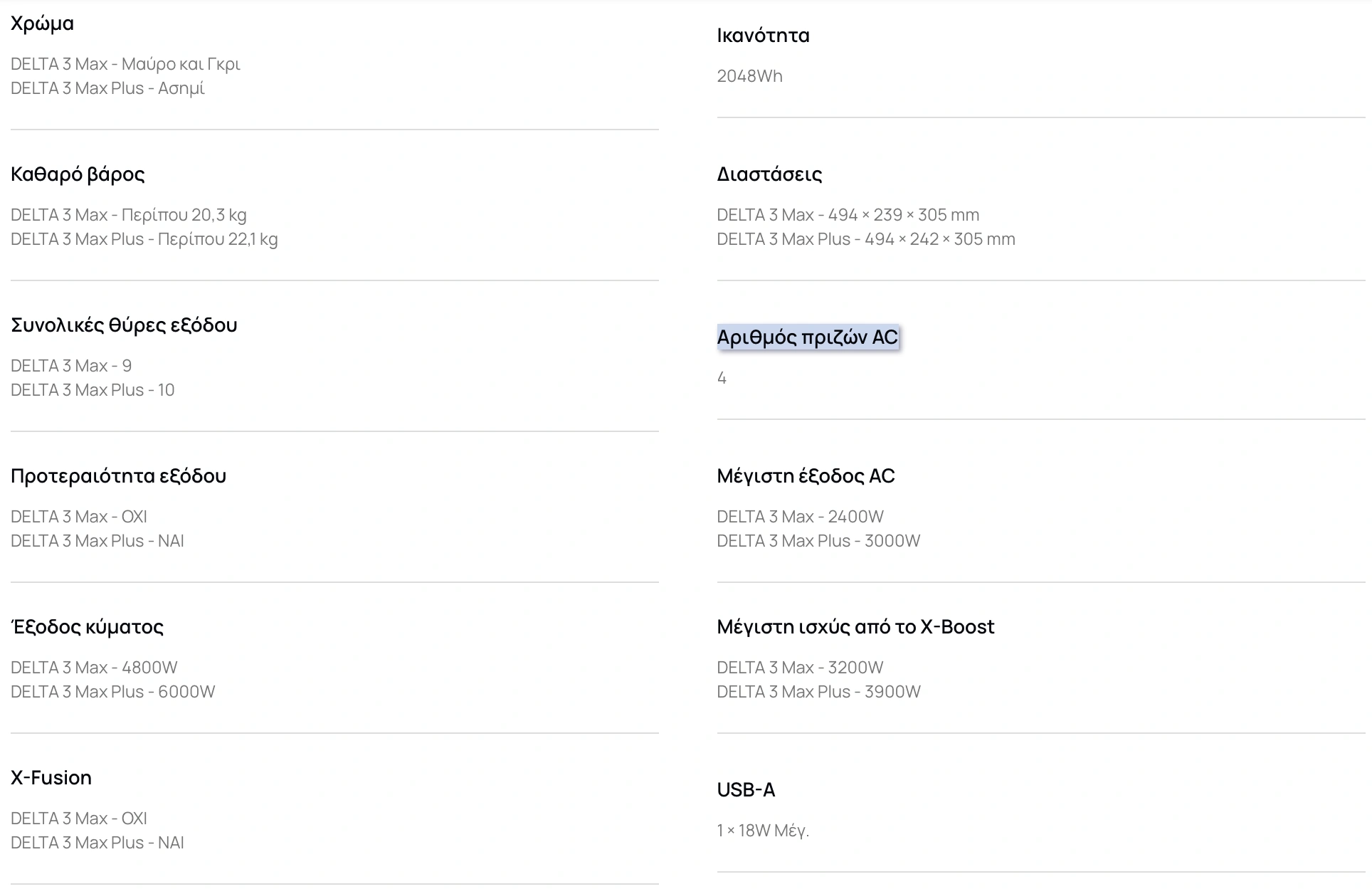Click the 'DELTA 3 Max Plus - Ασημί' text
Screen dimensions: 1372x889
pos(107,88)
